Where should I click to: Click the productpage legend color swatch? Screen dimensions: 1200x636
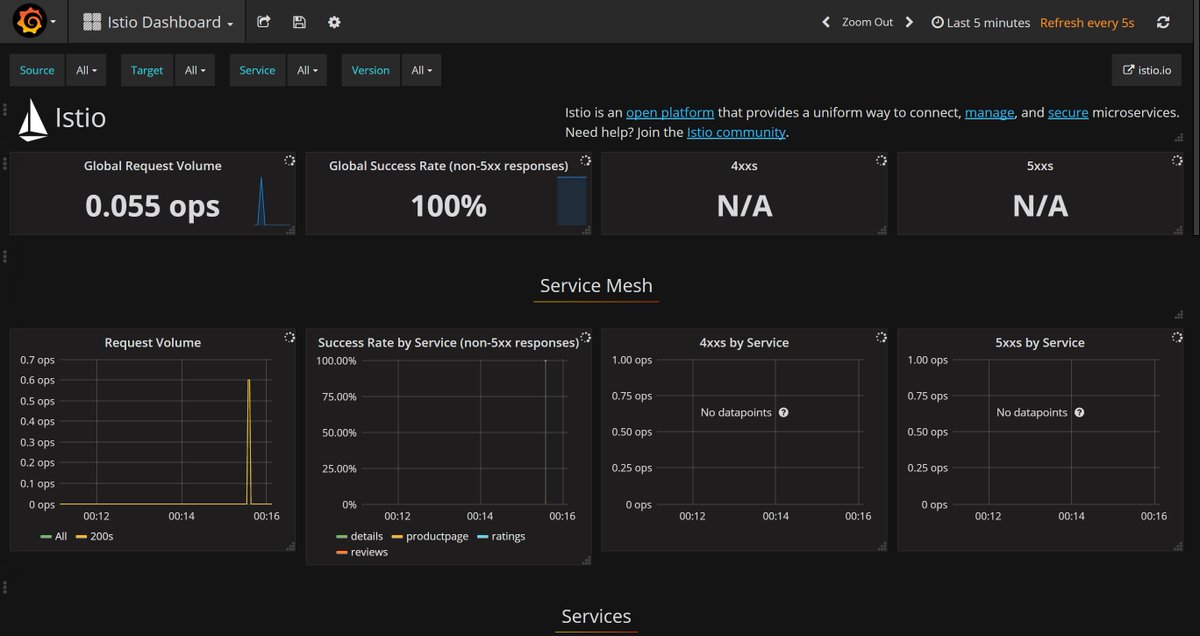pyautogui.click(x=399, y=536)
